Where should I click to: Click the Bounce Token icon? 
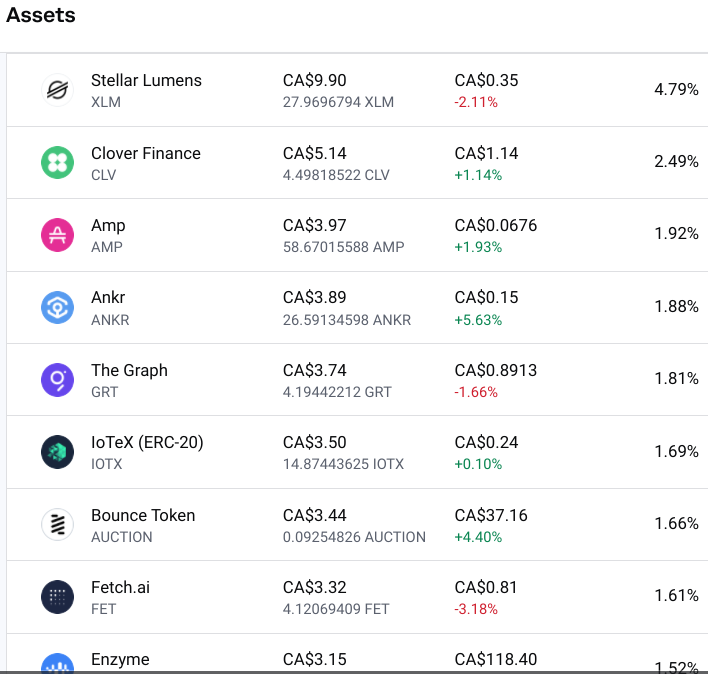coord(57,525)
